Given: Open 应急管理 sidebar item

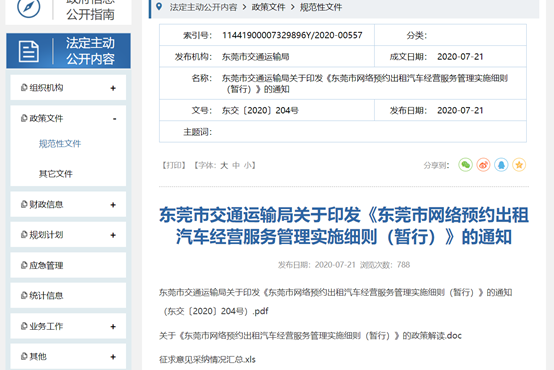Looking at the screenshot, I should (68, 265).
